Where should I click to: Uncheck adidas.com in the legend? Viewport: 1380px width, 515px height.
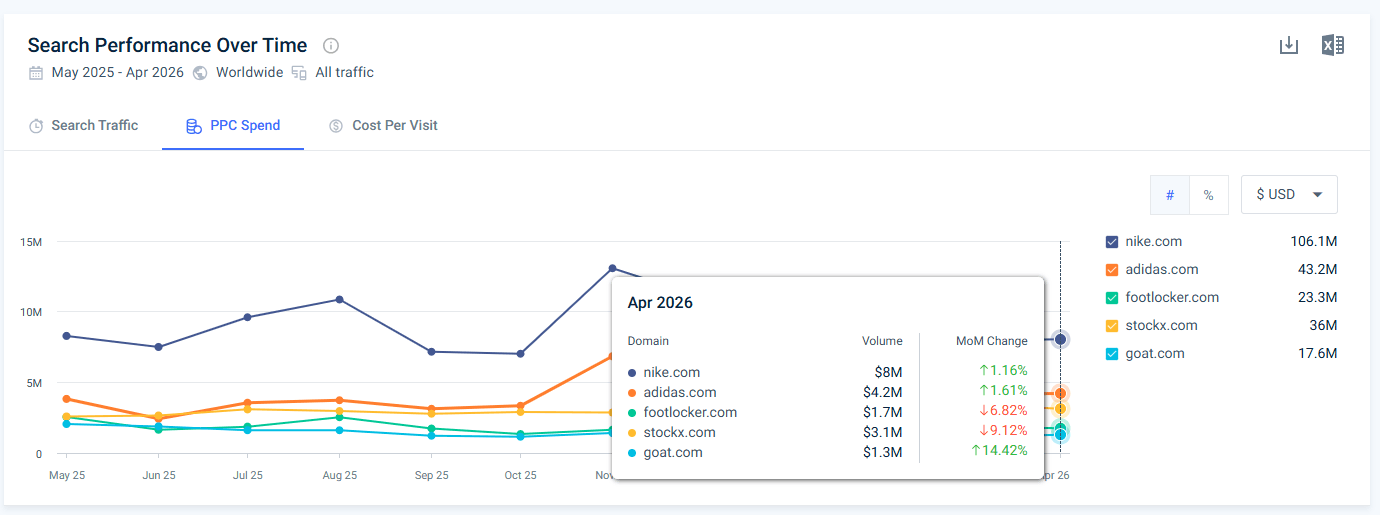[1112, 270]
